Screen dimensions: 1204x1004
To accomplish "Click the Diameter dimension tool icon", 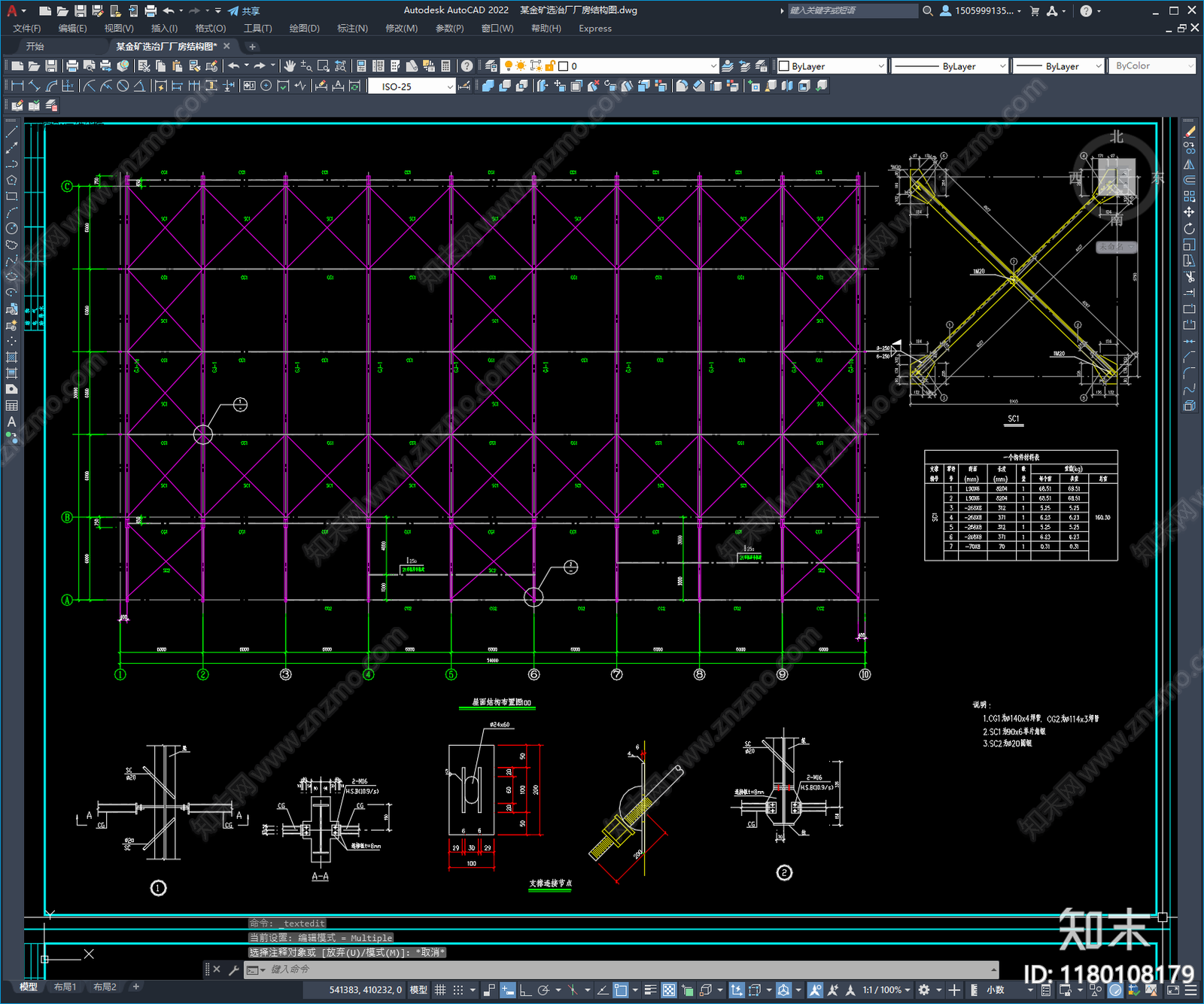I will coord(123,86).
